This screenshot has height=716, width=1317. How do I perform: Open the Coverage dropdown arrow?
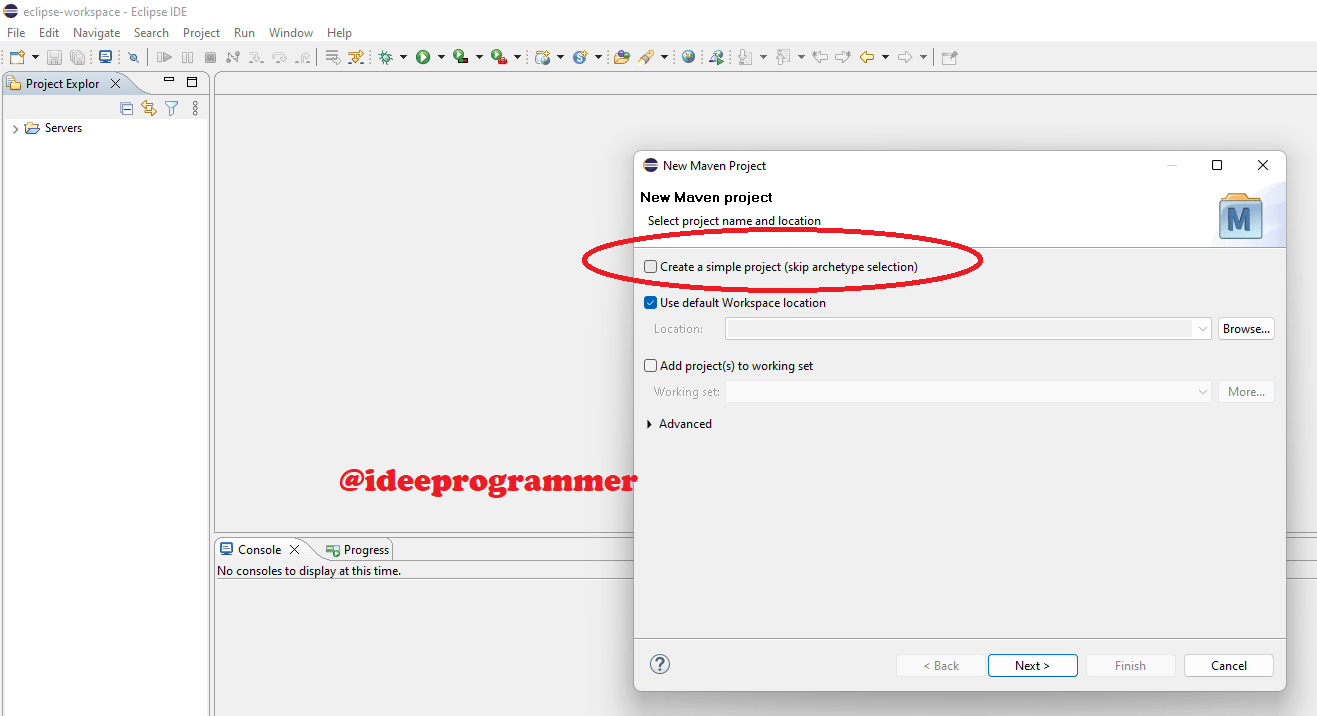[x=478, y=57]
